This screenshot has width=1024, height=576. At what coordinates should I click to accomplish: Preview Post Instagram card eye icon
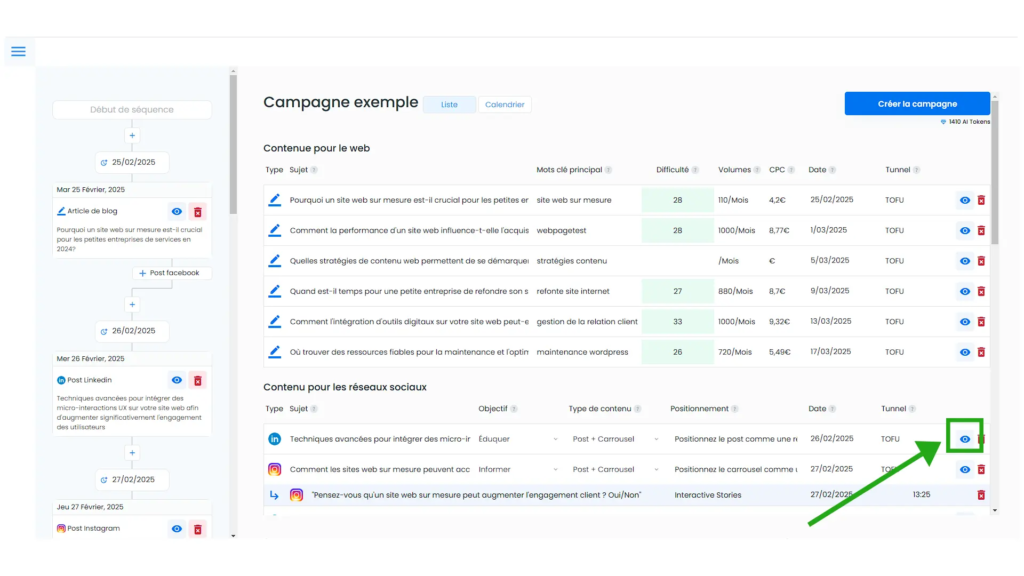[176, 529]
